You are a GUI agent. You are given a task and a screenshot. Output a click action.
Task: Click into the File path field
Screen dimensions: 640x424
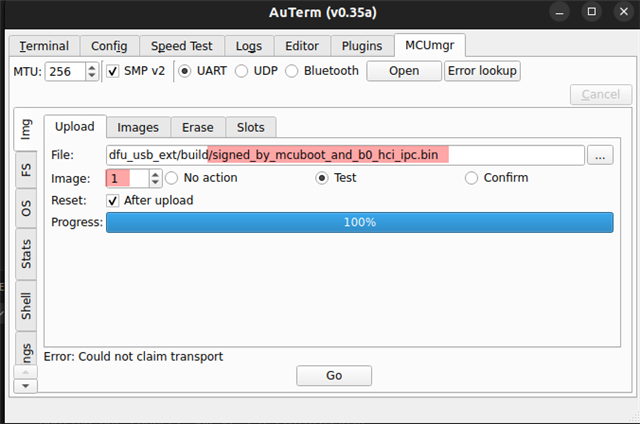pyautogui.click(x=345, y=155)
